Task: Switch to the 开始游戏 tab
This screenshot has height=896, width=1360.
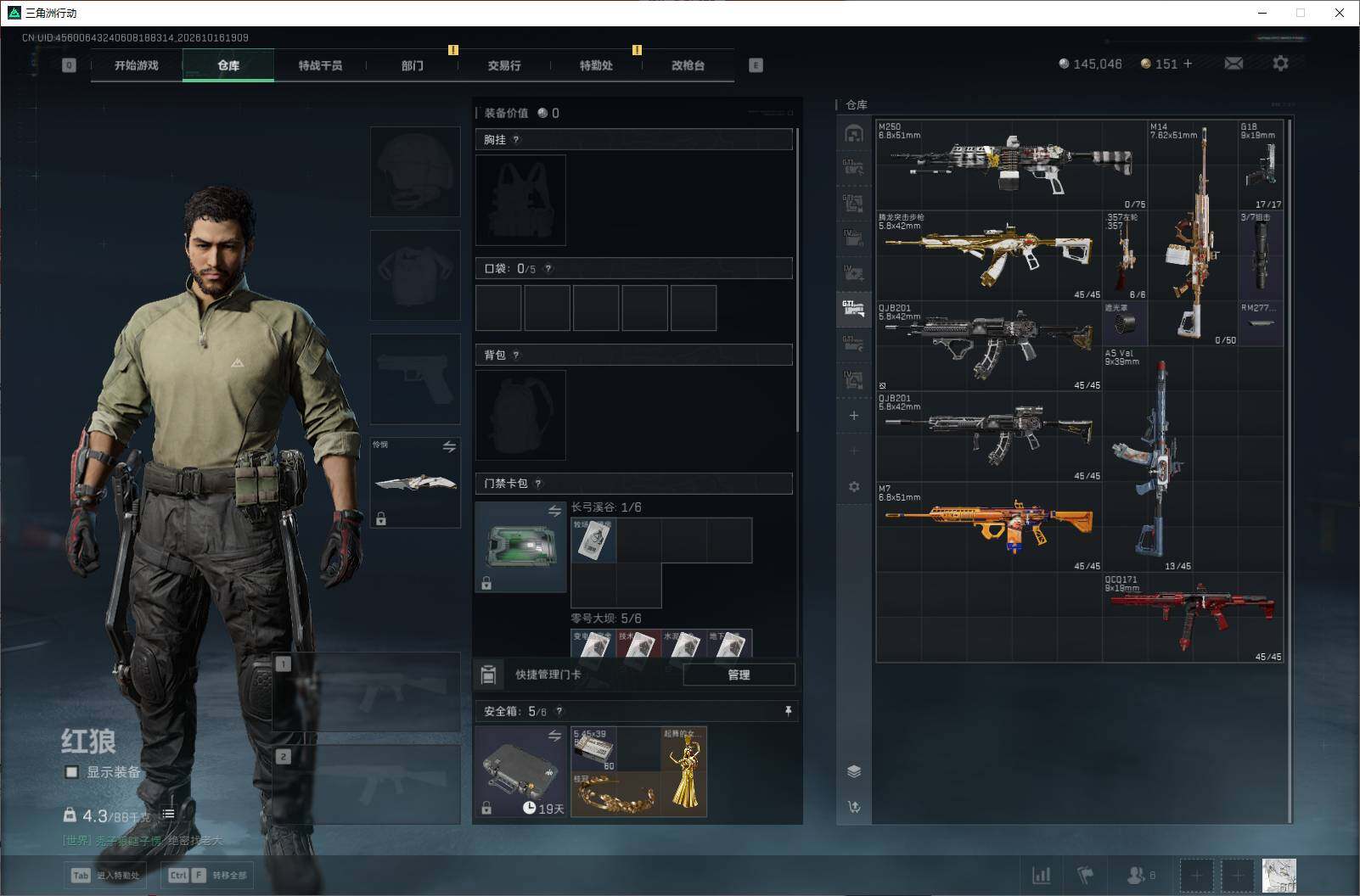Action: [137, 65]
